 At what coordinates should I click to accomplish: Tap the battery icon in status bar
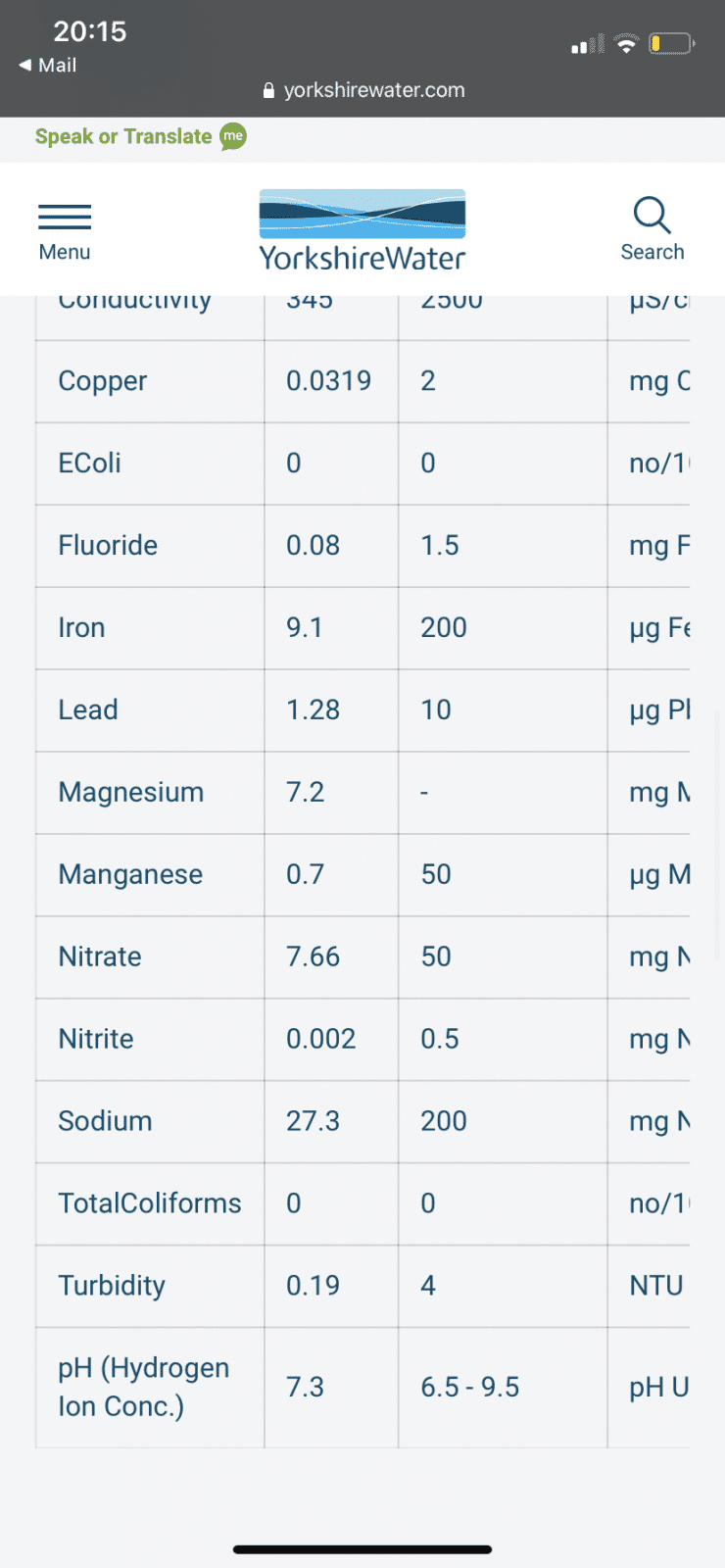pyautogui.click(x=672, y=43)
